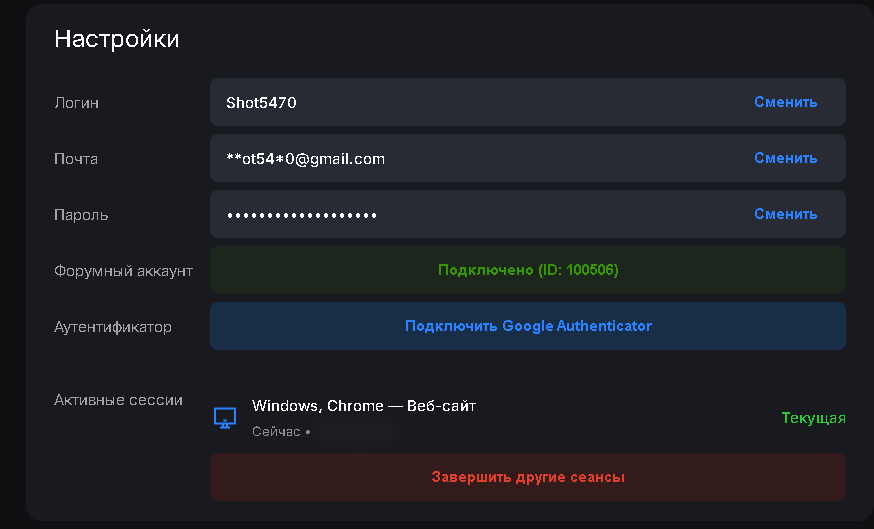Click the "Аутентификатор" label
Viewport: 874px width, 529px height.
[x=113, y=327]
